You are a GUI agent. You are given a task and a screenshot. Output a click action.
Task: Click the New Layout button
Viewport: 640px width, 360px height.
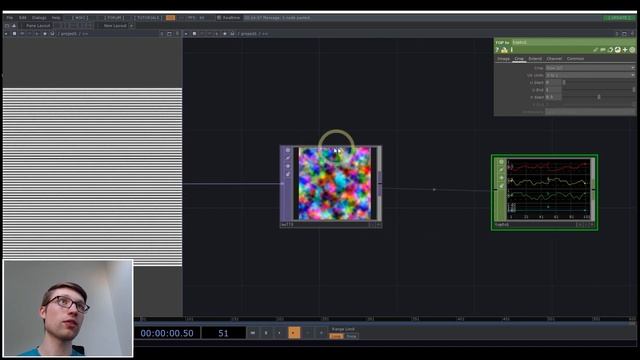click(x=115, y=26)
